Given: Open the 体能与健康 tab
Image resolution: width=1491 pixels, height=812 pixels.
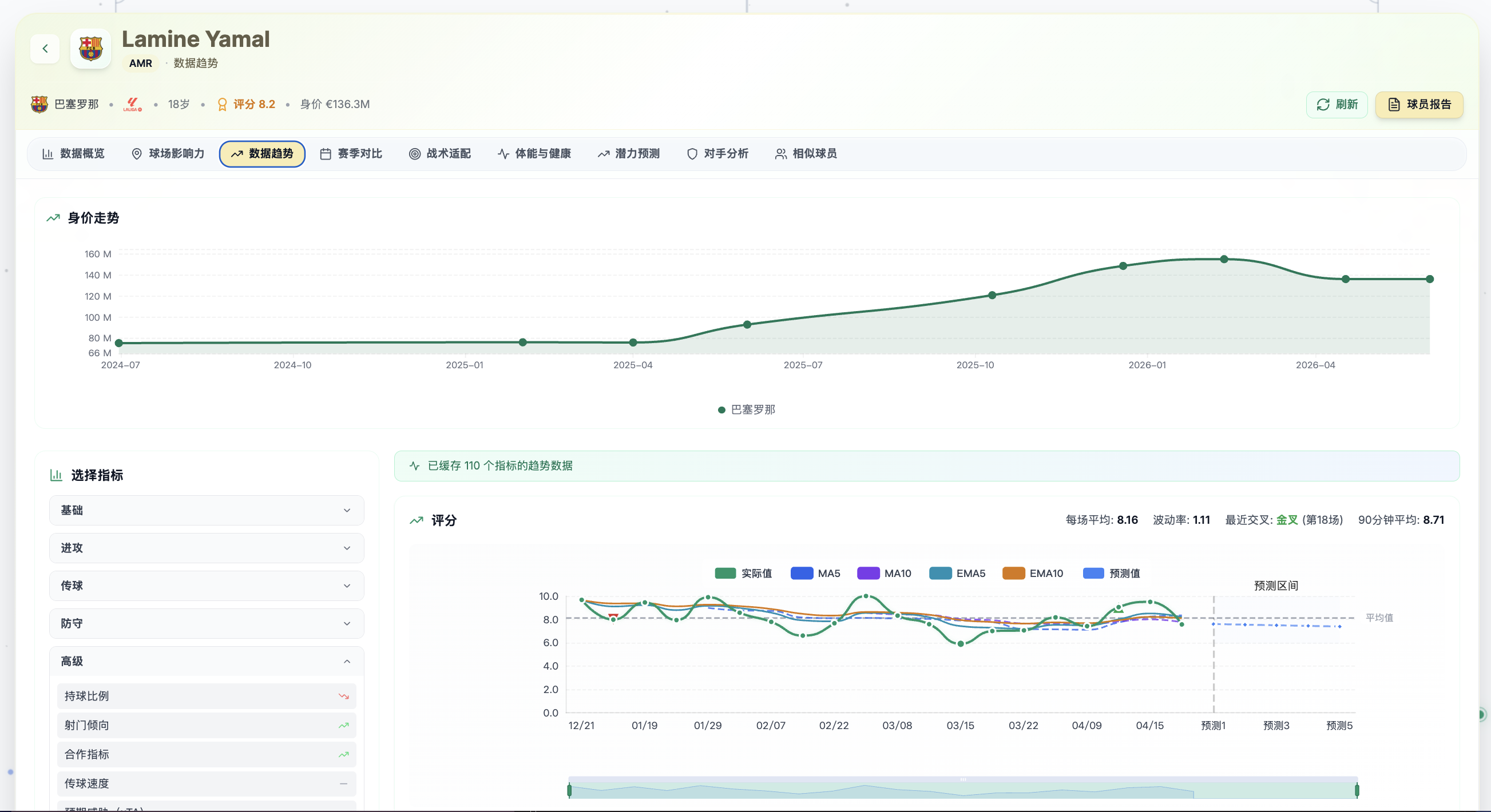Looking at the screenshot, I should tap(534, 154).
